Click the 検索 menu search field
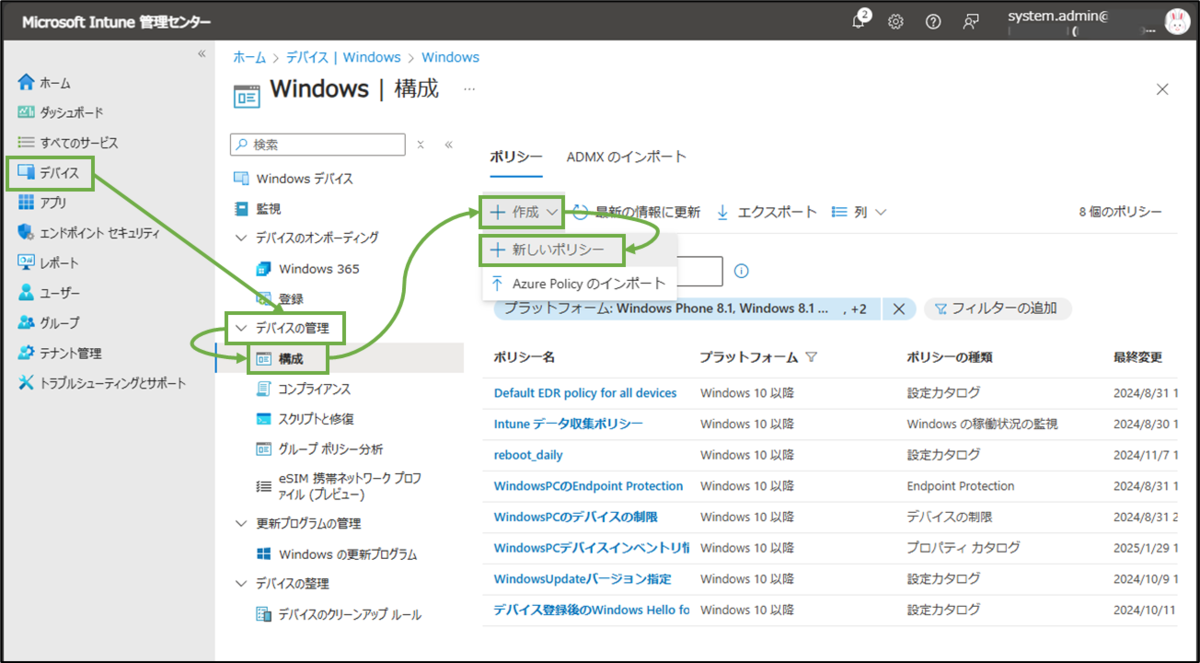Viewport: 1200px width, 663px height. (317, 144)
